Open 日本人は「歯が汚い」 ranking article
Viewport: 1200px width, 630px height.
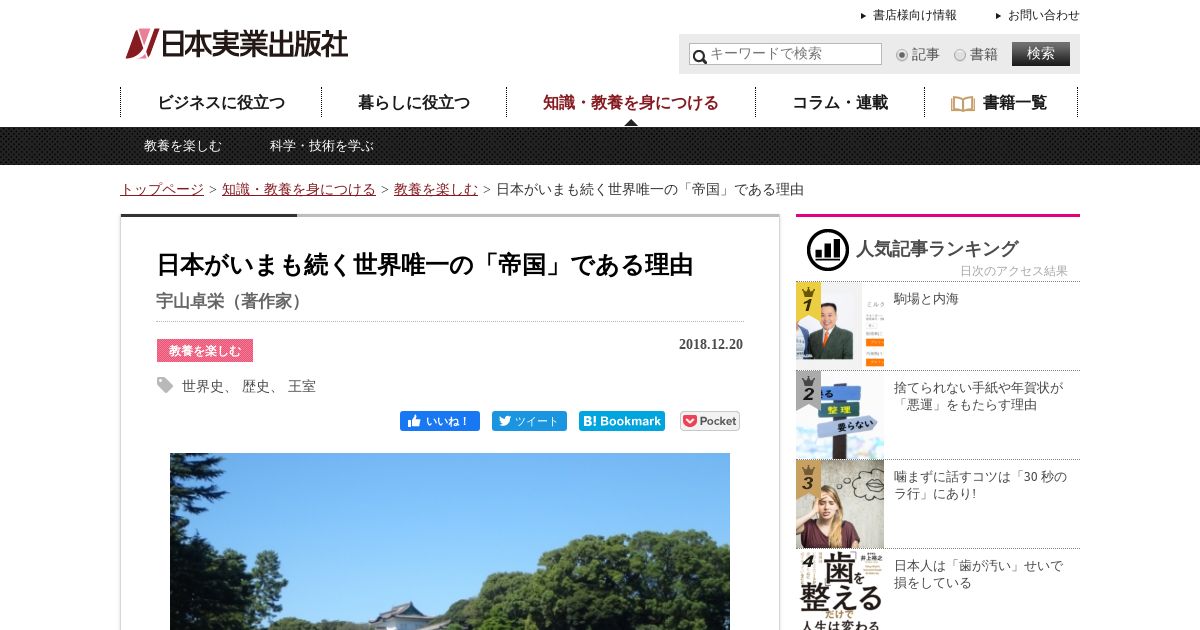tap(978, 574)
